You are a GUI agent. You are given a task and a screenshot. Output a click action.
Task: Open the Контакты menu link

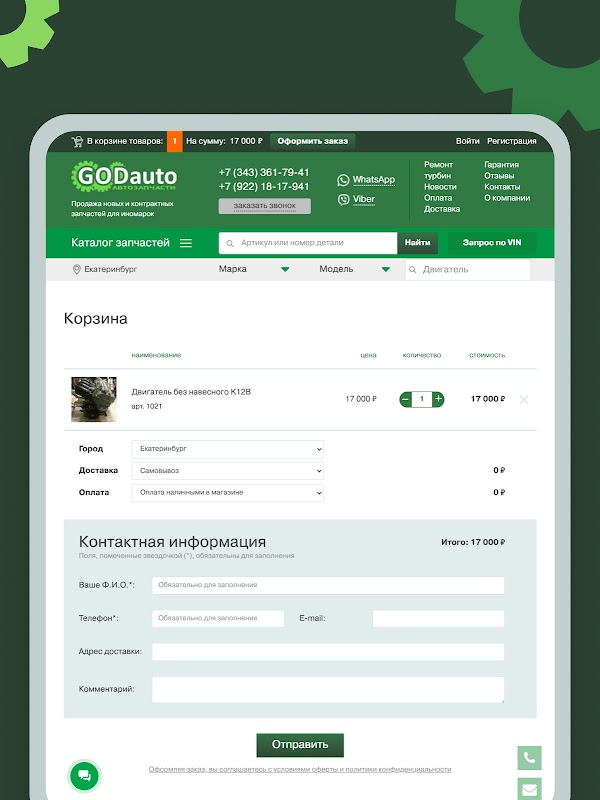[502, 187]
